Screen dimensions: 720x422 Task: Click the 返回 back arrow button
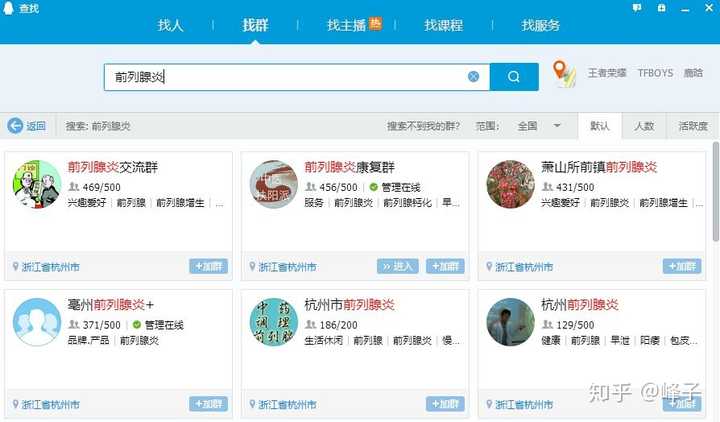27,126
